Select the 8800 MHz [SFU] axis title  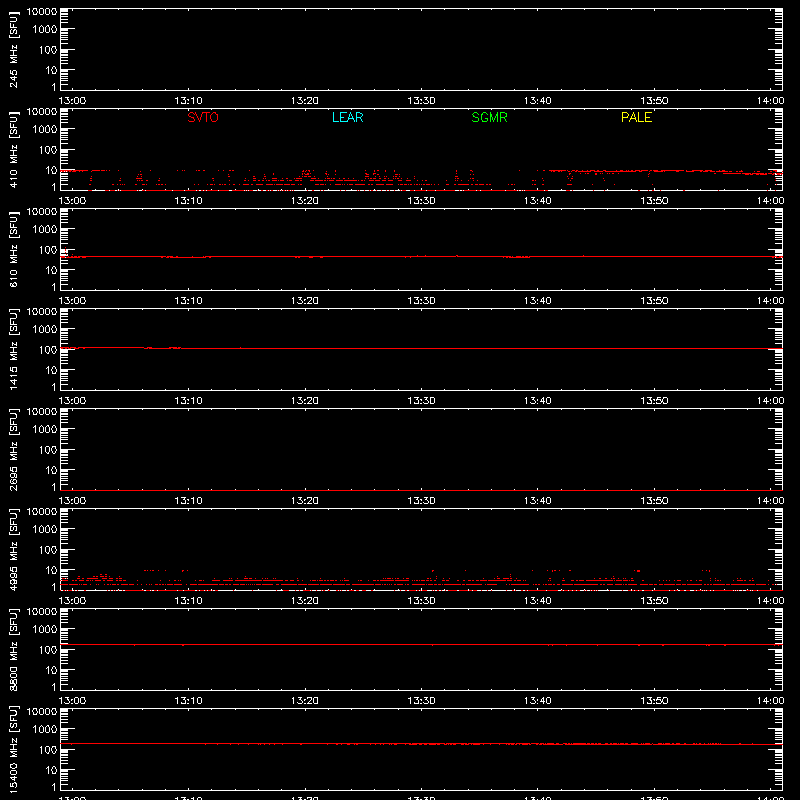(13, 649)
